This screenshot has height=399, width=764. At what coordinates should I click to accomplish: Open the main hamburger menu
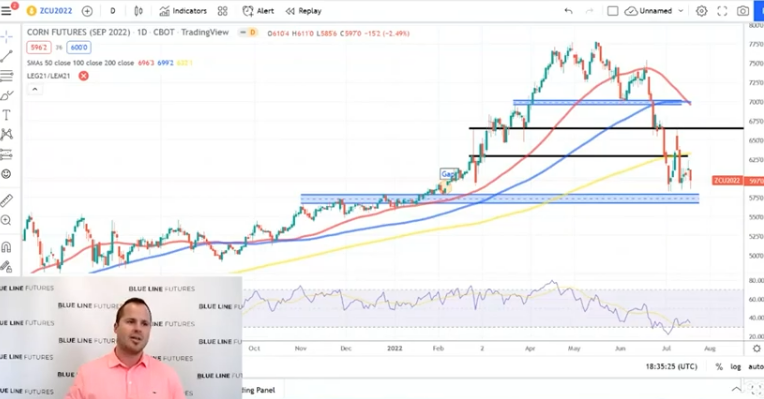(x=6, y=11)
